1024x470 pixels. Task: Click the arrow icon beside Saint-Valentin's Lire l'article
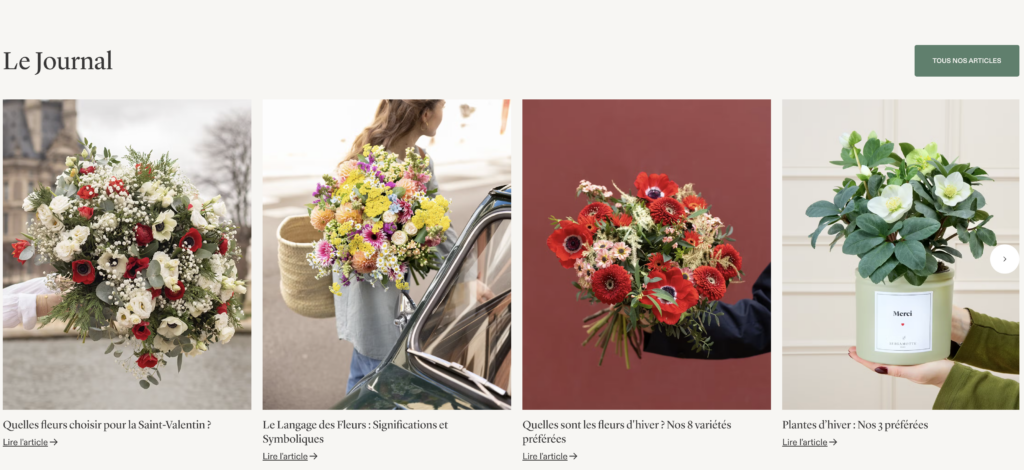click(x=54, y=442)
